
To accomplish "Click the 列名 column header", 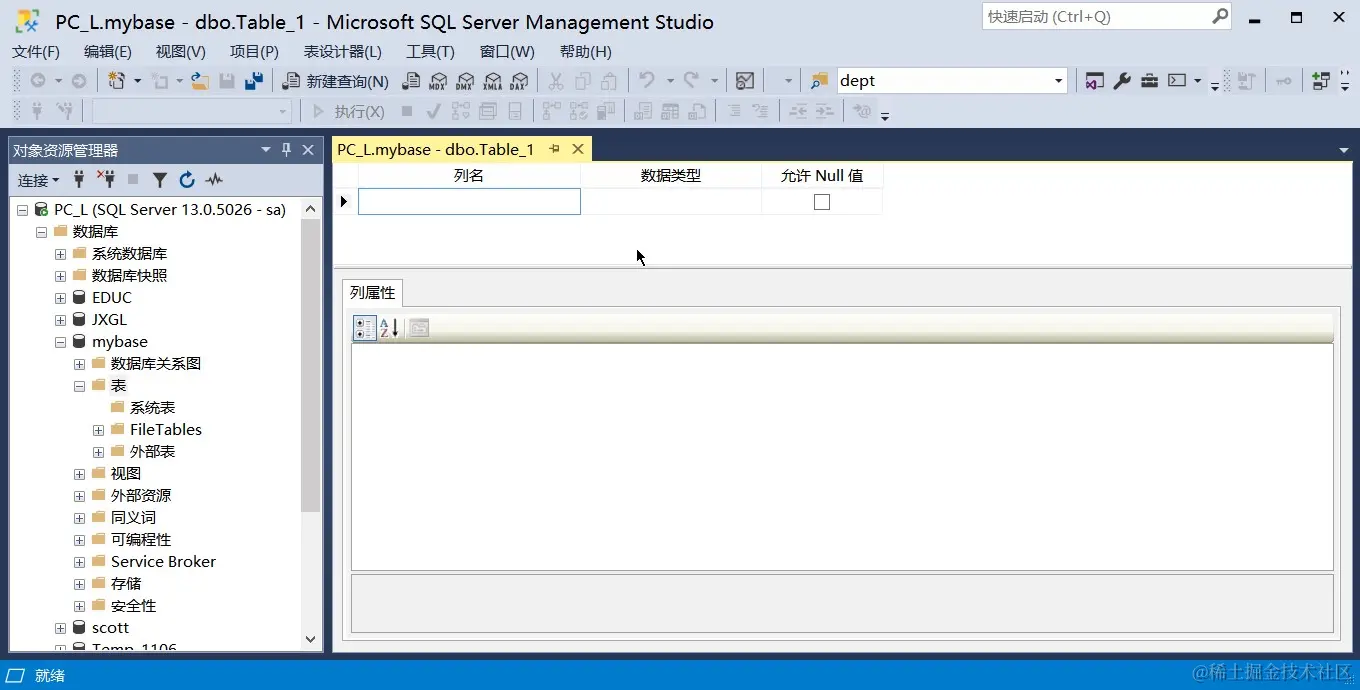I will (469, 176).
